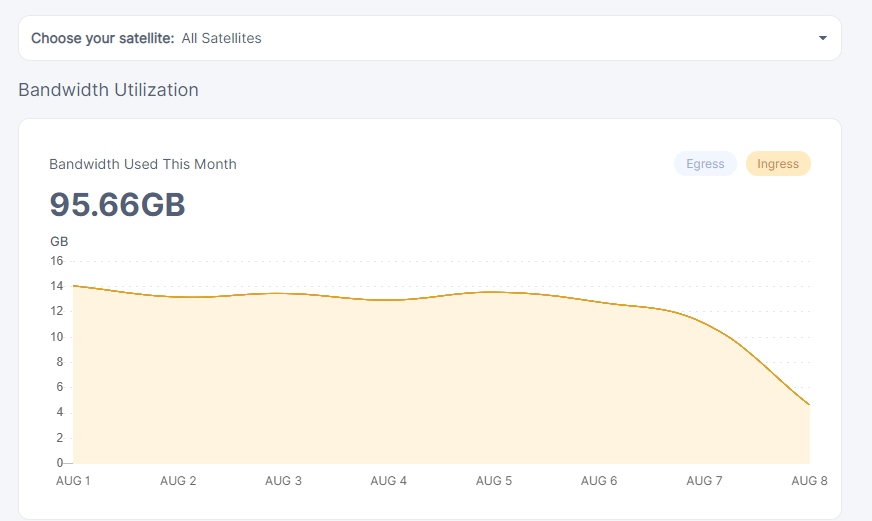This screenshot has width=872, height=521.
Task: Click the AUG 2 date label
Action: (178, 481)
